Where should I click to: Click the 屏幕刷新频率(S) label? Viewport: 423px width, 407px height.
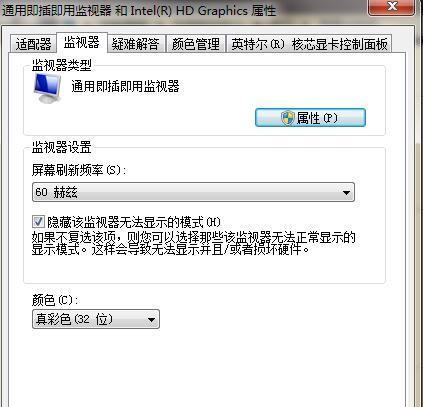click(79, 170)
